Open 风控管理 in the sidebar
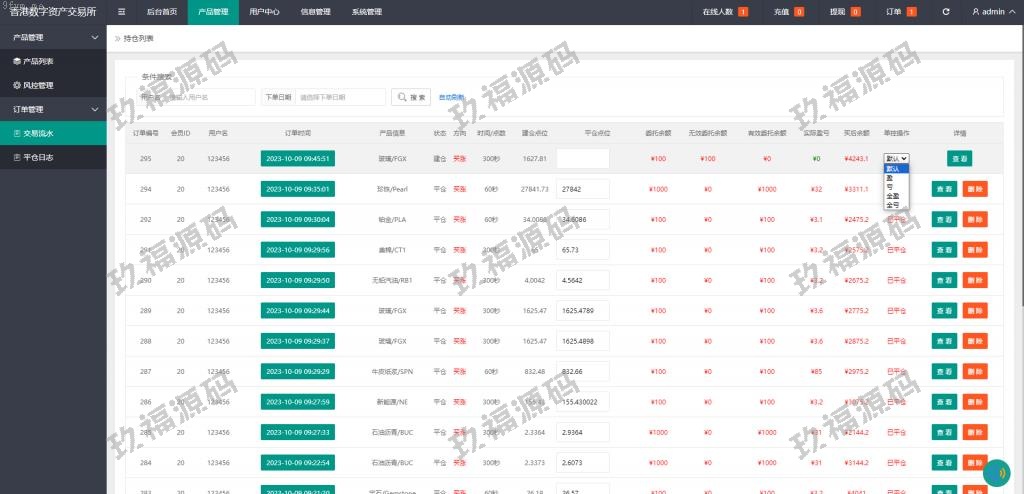Viewport: 1024px width, 494px height. [38, 85]
